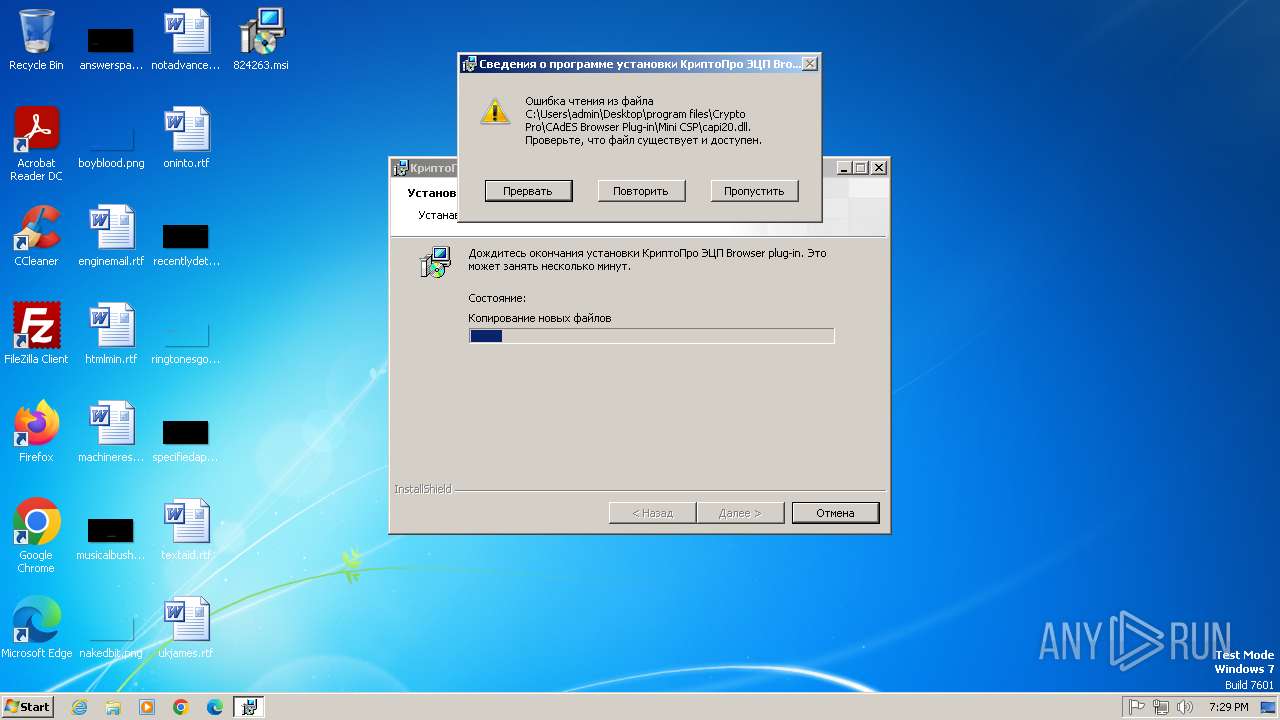Close the error dialog window

click(x=810, y=64)
